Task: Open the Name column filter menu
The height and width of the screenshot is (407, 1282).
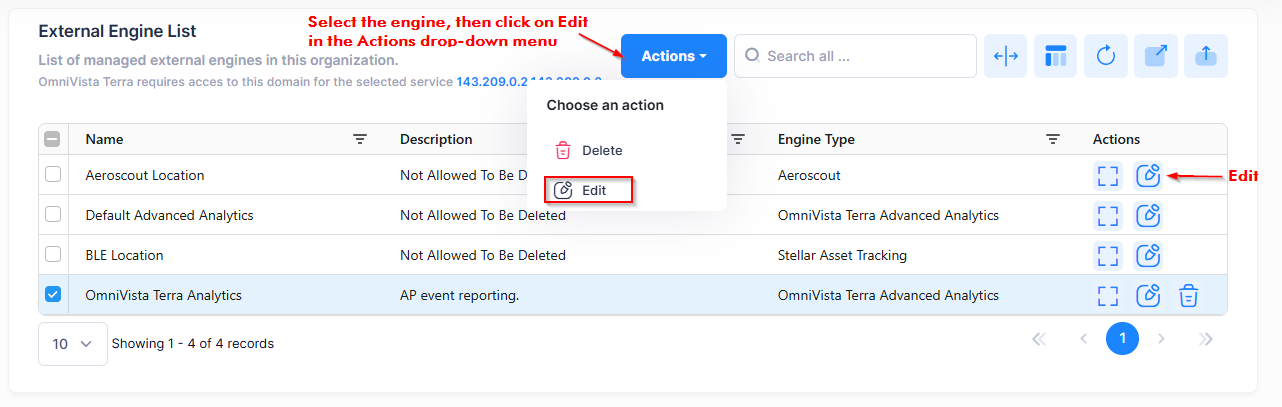Action: [361, 140]
